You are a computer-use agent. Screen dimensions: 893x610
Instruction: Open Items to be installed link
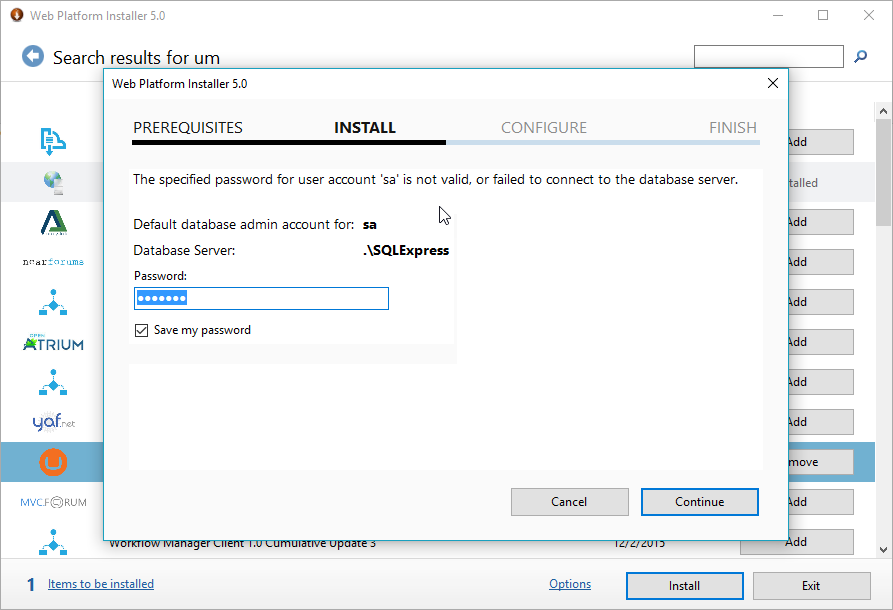click(x=101, y=584)
